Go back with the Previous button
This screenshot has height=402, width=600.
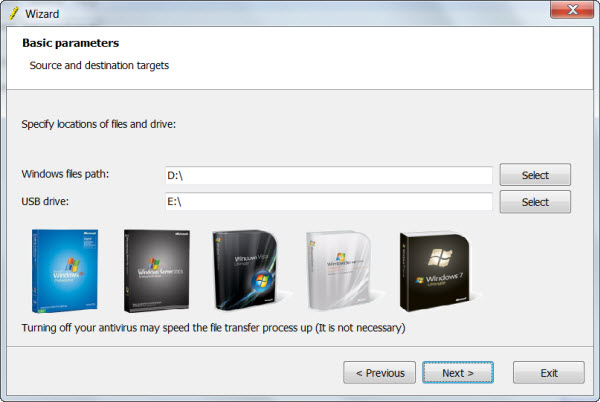coord(379,373)
